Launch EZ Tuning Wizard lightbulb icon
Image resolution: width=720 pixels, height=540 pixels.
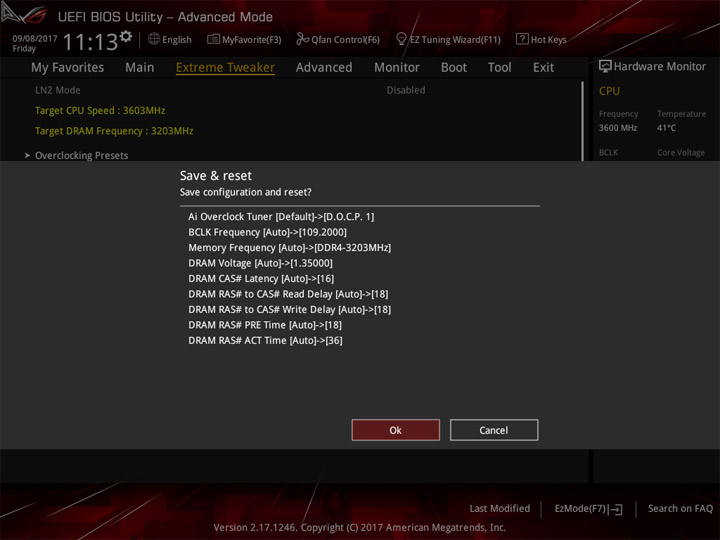coord(401,39)
